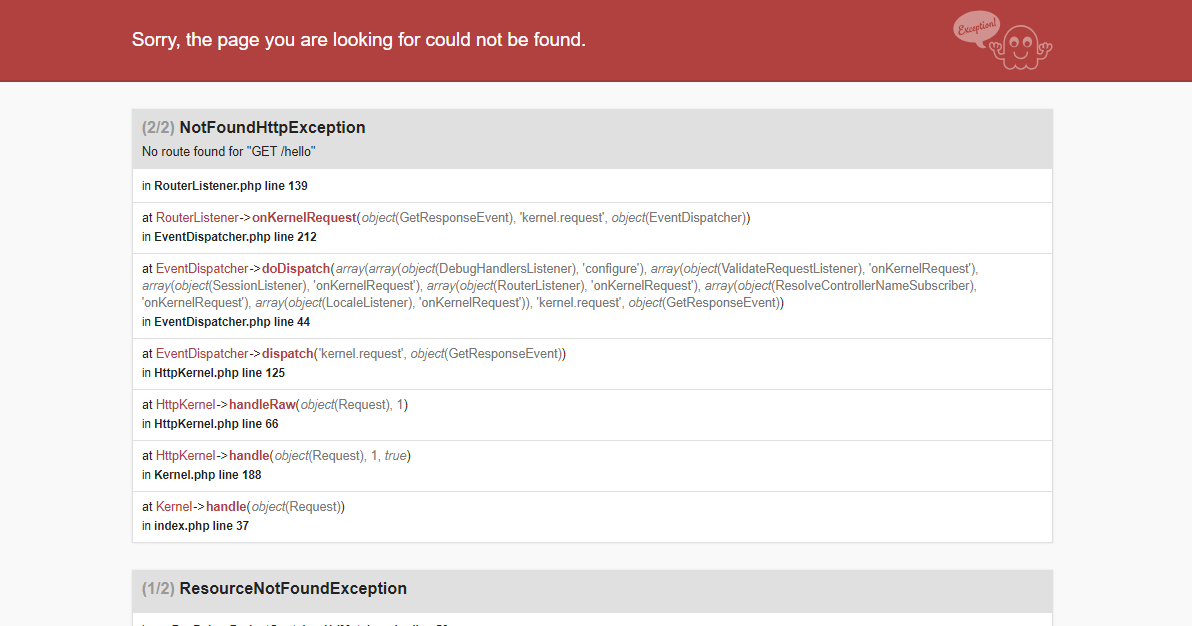Expand the HttpKernel.php line 125 source snippet
Screen dimensions: 1192x626
click(219, 372)
